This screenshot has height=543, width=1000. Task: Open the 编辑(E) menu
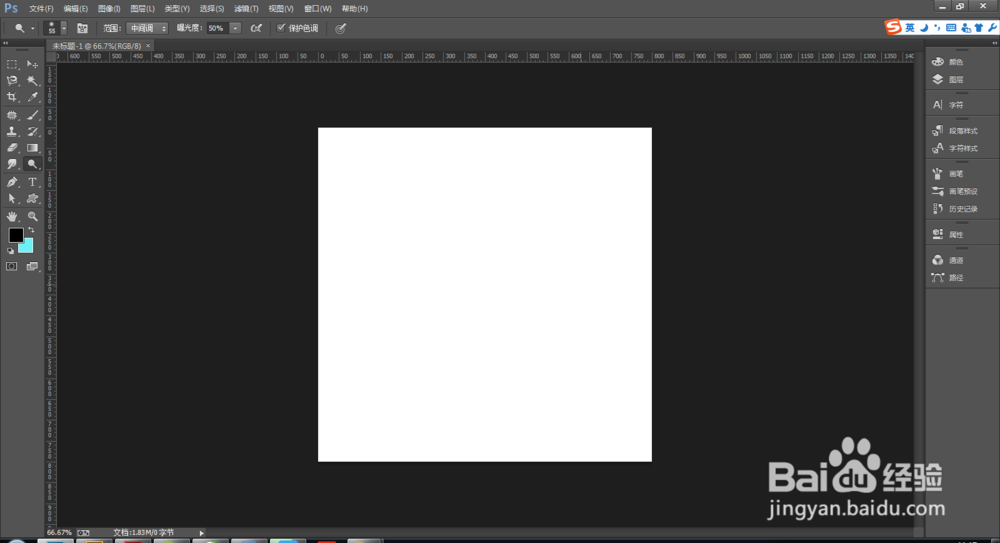(x=75, y=9)
